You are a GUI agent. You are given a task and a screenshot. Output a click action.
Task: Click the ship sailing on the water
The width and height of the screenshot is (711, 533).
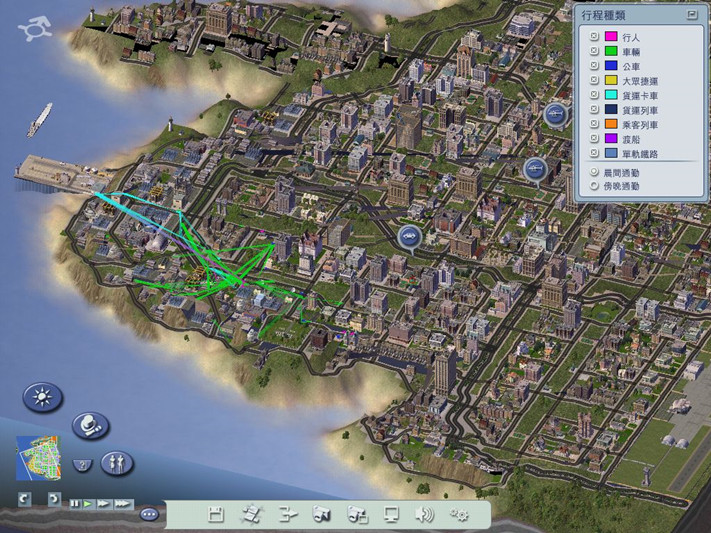[x=39, y=120]
